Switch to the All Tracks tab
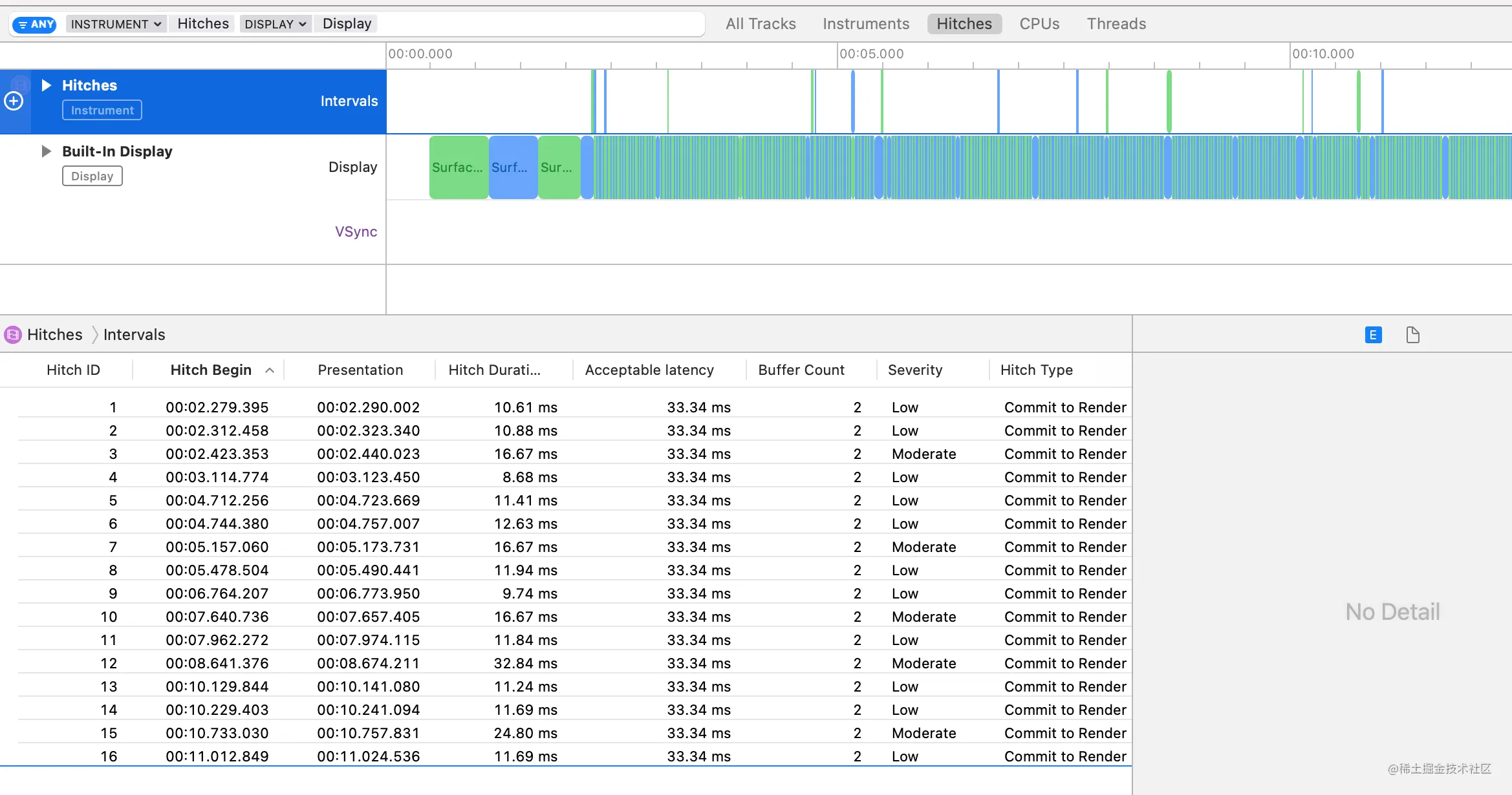Screen dimensions: 1512x795 (x=761, y=24)
